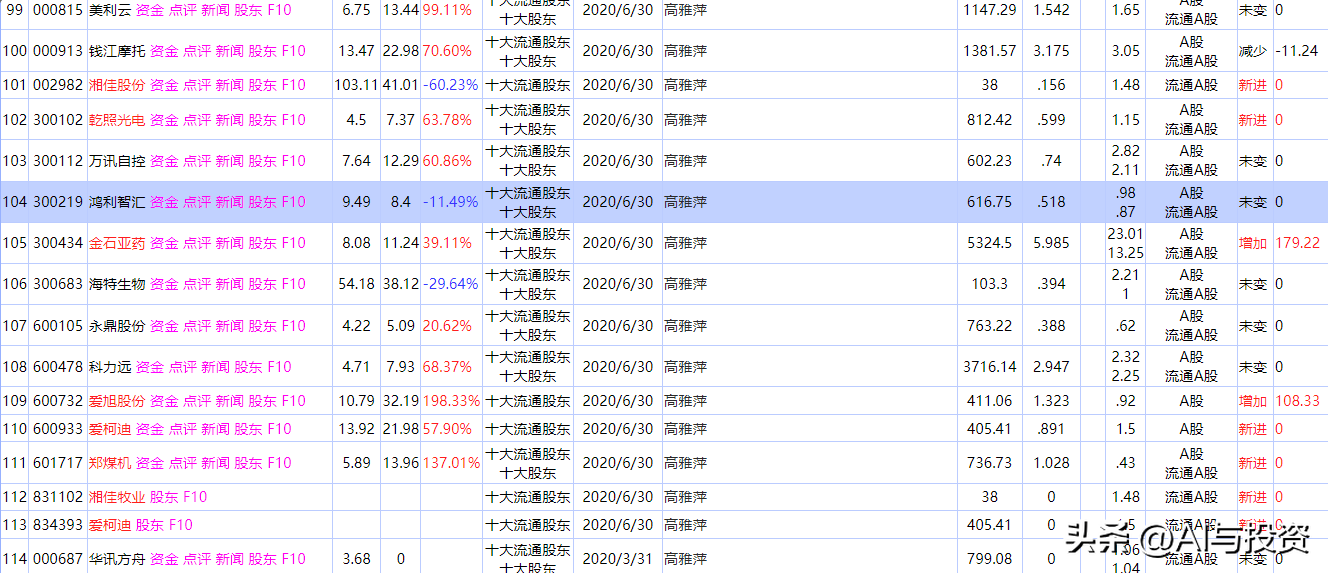Click change value -11.24 for 钱江摩托
The height and width of the screenshot is (573, 1328).
point(1297,51)
